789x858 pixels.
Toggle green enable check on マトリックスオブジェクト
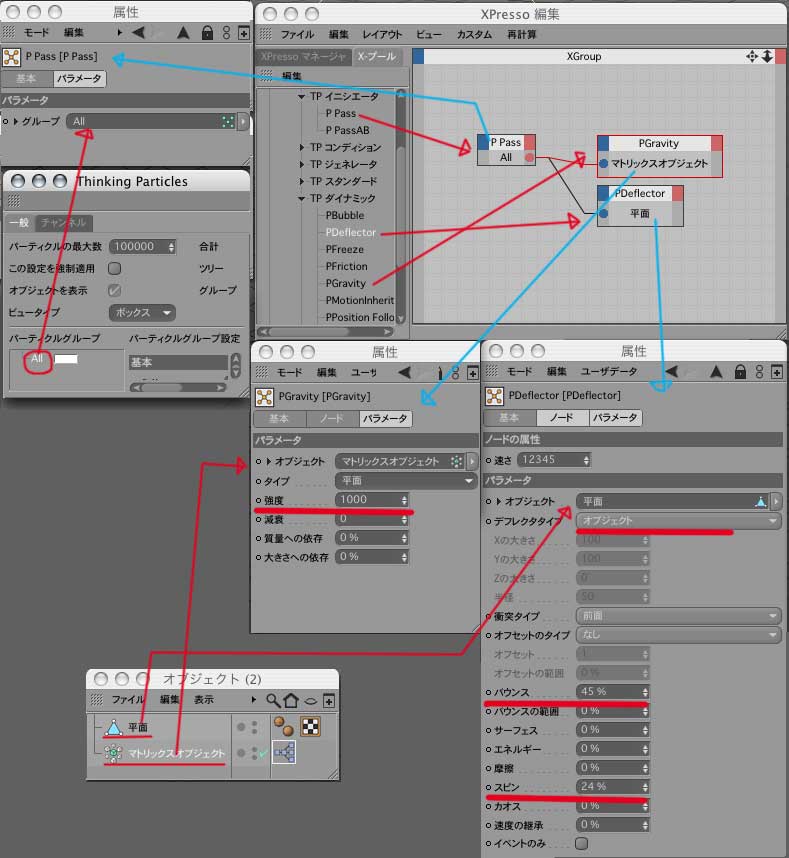pos(263,753)
